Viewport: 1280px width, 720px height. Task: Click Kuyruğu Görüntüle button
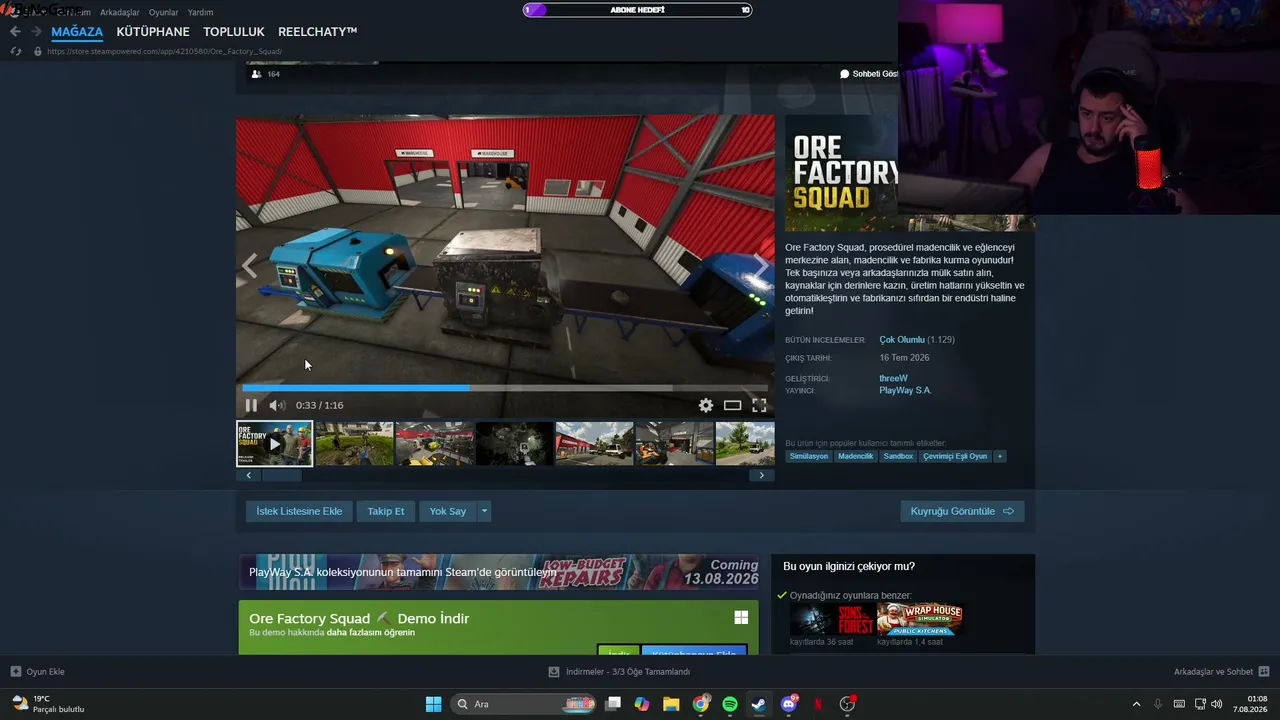click(962, 511)
